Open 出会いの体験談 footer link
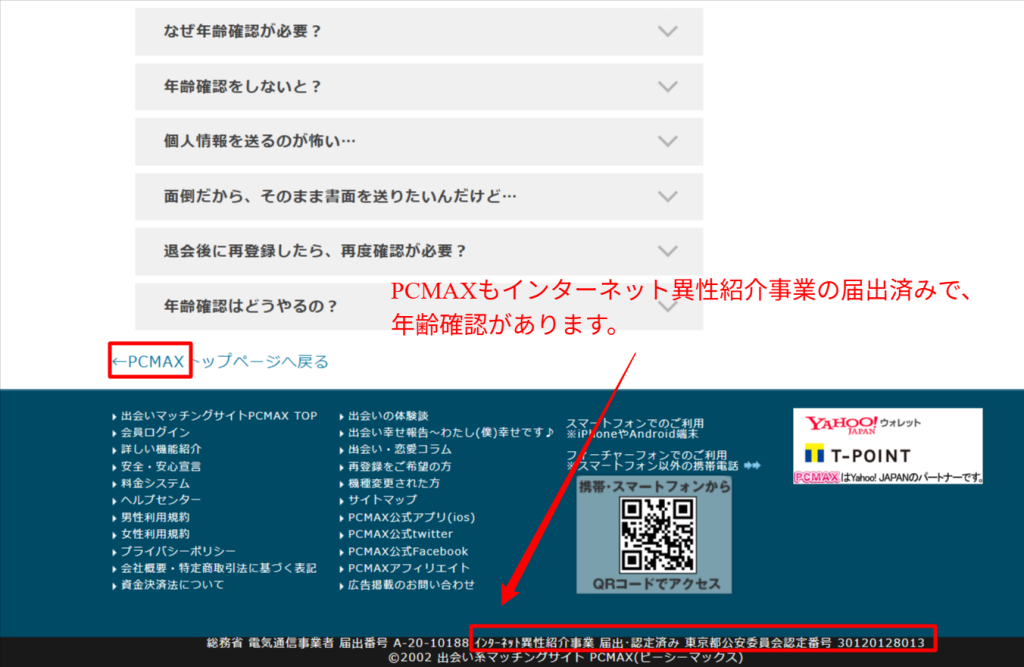 388,415
